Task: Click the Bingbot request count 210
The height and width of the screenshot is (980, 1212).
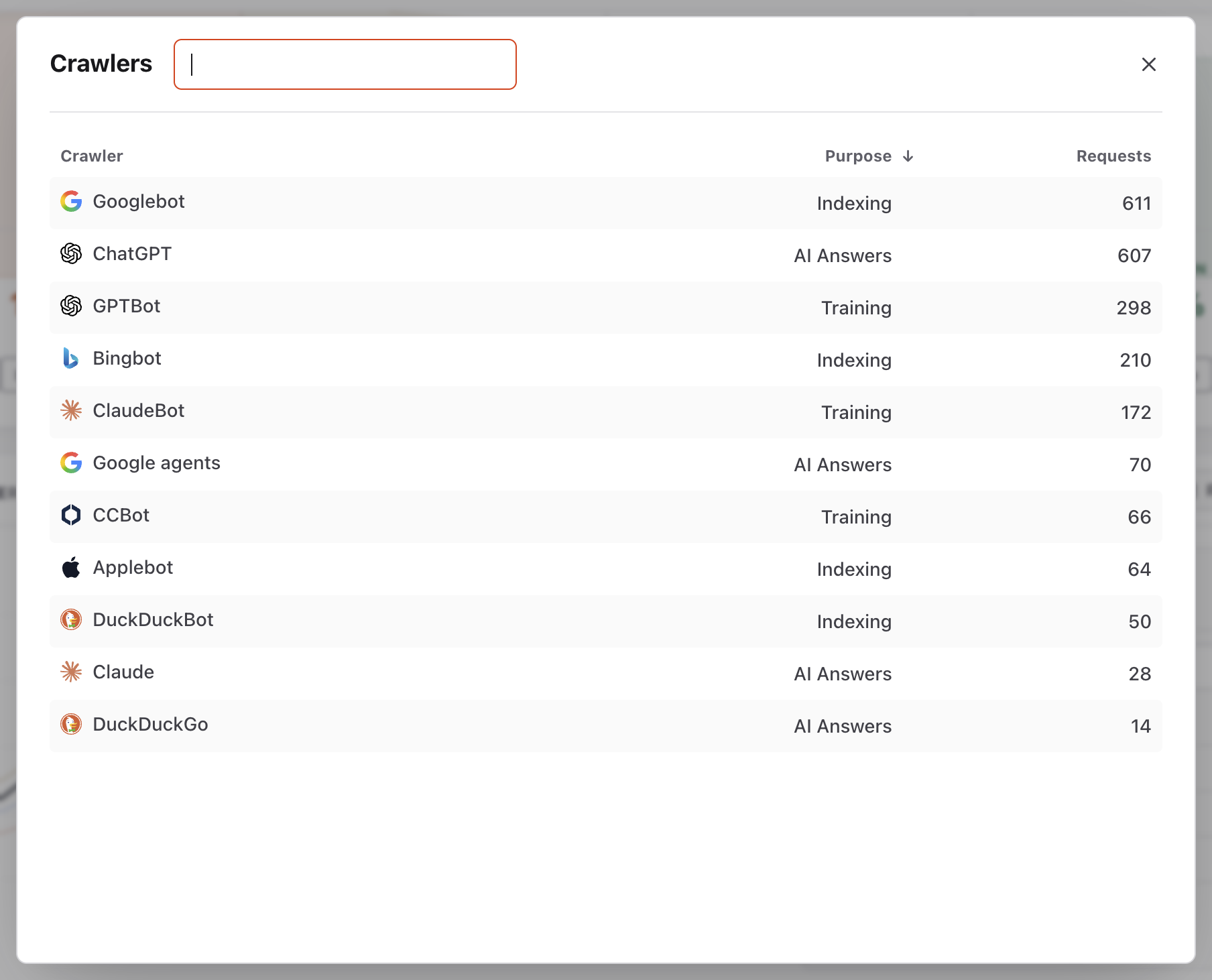Action: [x=1136, y=361]
